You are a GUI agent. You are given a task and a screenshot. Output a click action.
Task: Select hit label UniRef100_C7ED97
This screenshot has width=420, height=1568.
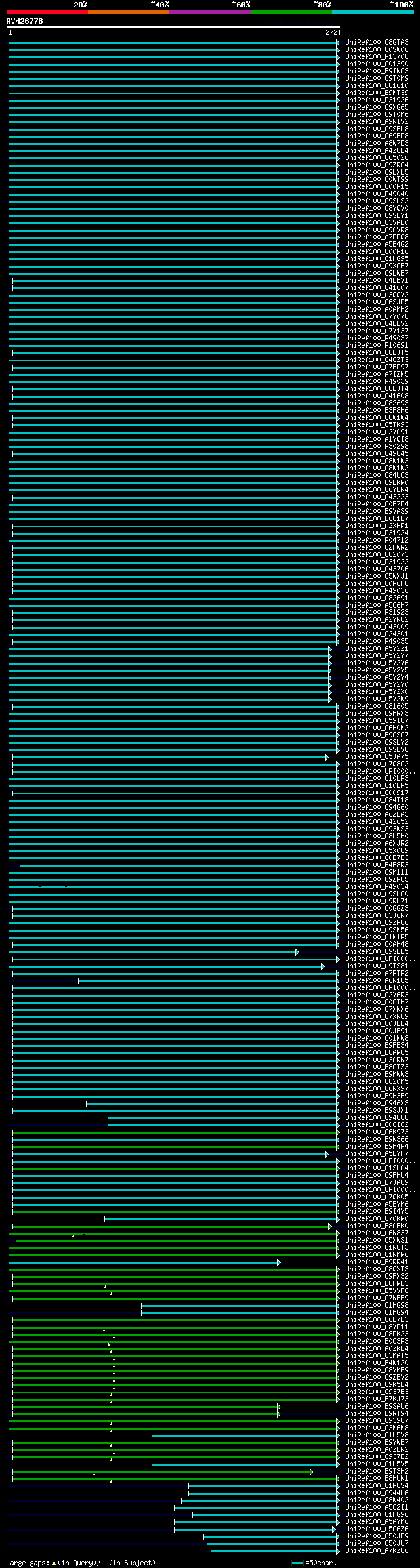coord(377,367)
